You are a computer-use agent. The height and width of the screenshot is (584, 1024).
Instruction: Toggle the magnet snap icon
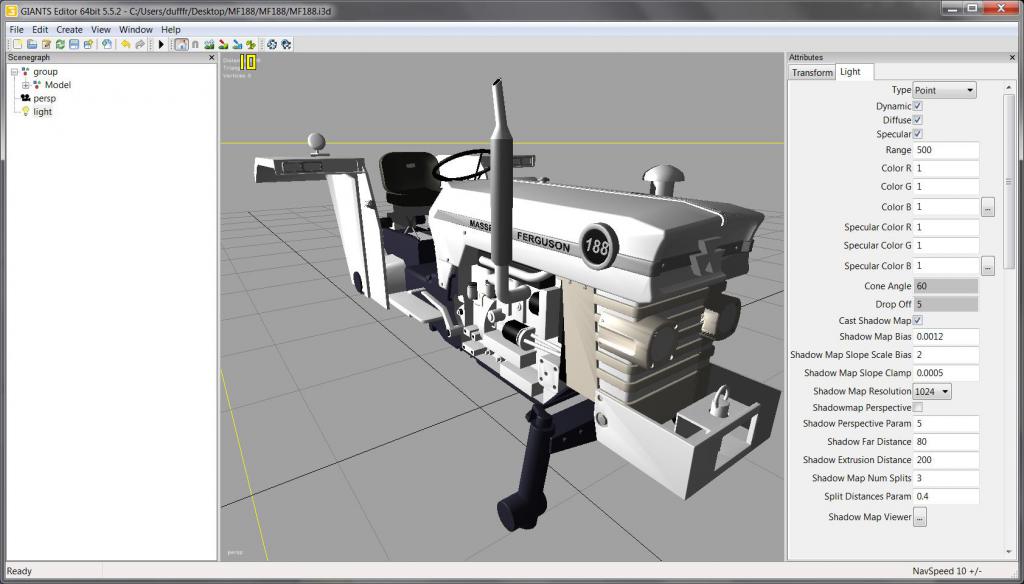click(x=195, y=44)
